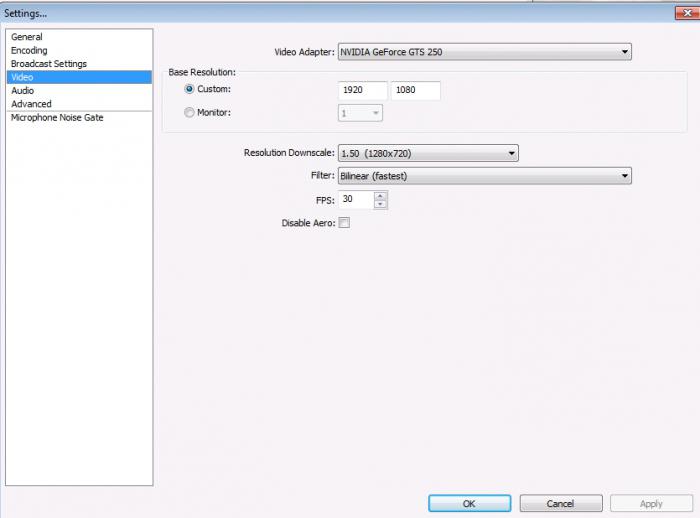Go to Broadcast Settings section

[49, 64]
